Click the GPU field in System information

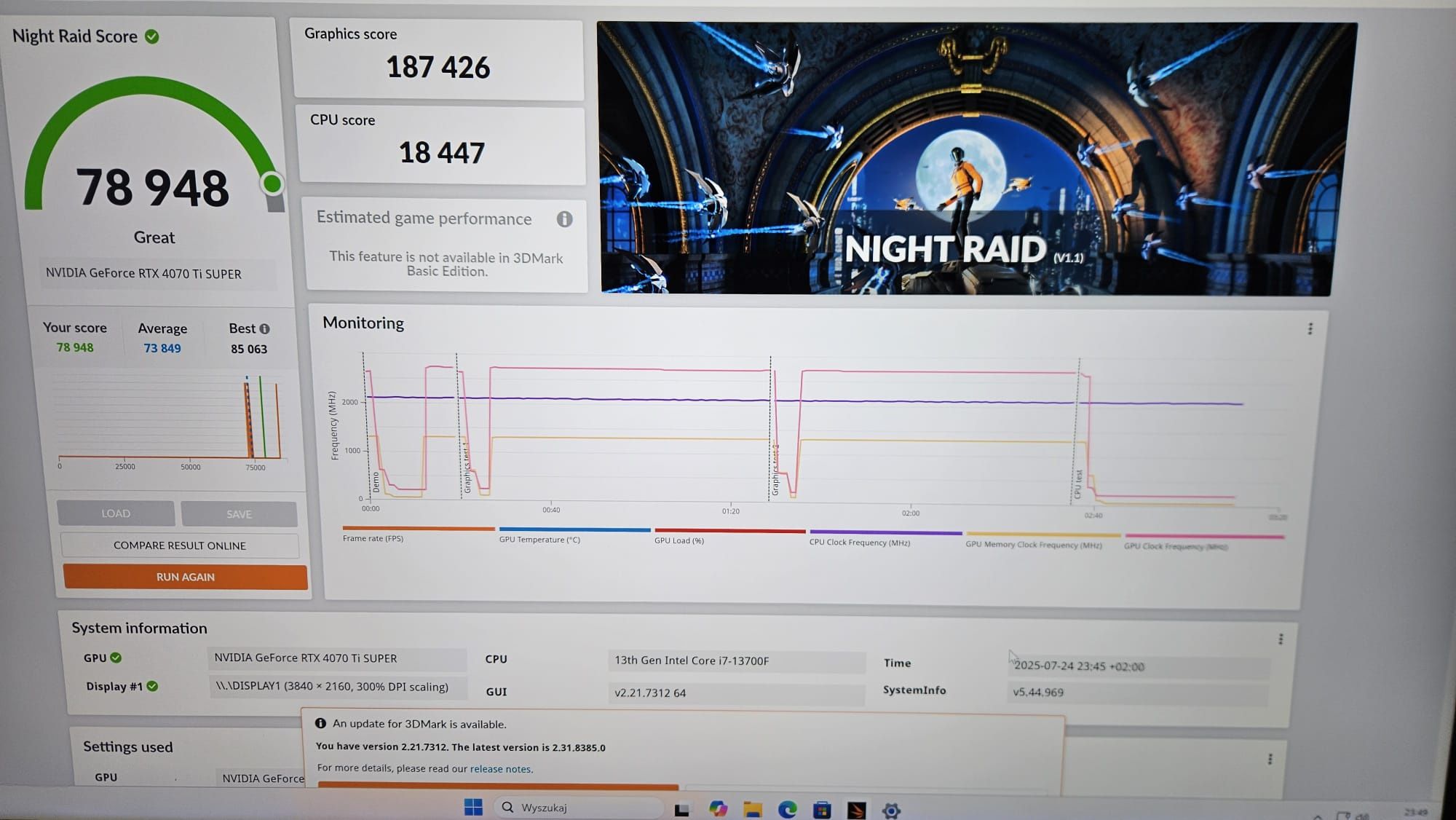(337, 658)
